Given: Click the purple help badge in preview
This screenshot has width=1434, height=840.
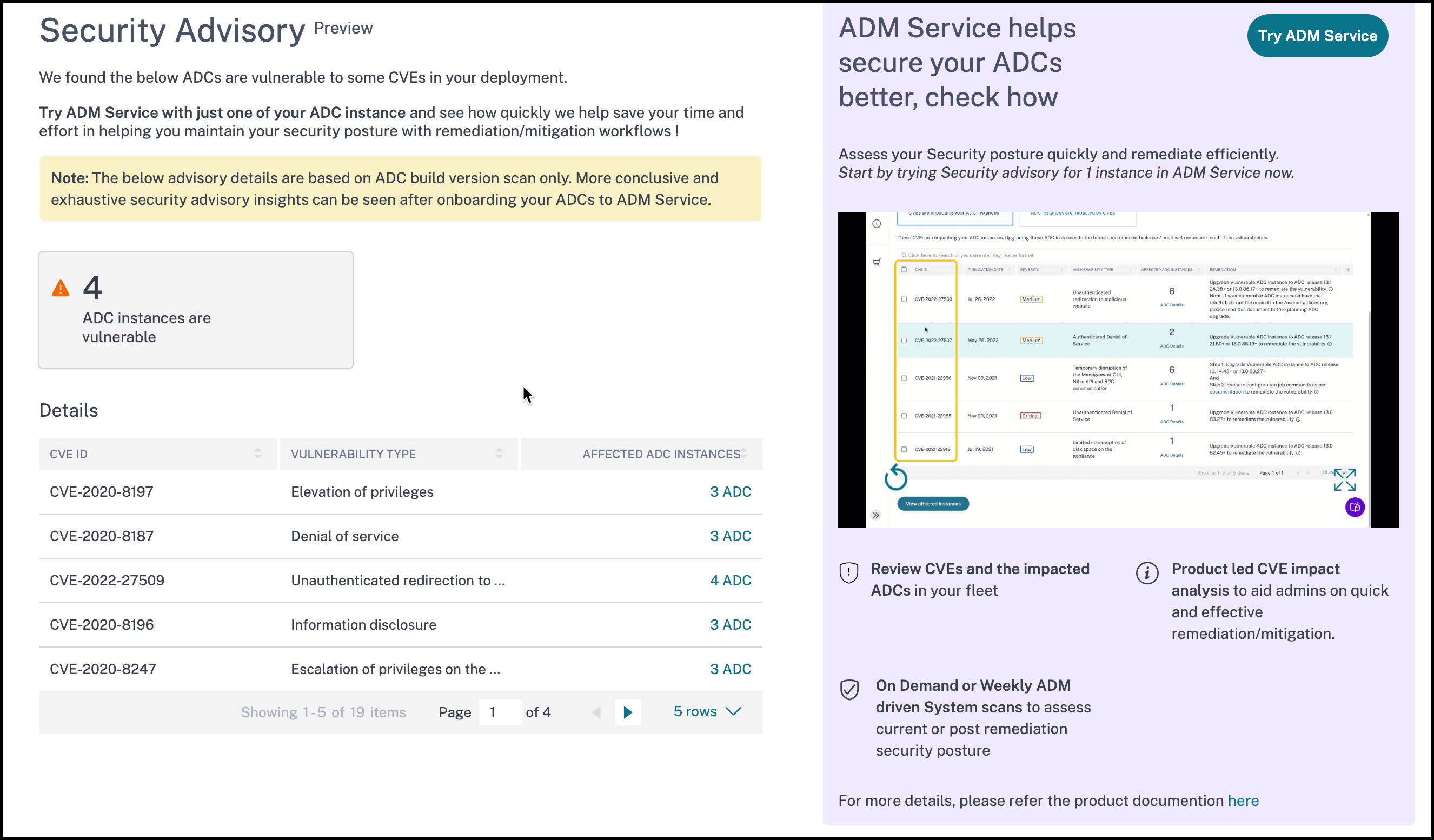Looking at the screenshot, I should coord(1355,506).
